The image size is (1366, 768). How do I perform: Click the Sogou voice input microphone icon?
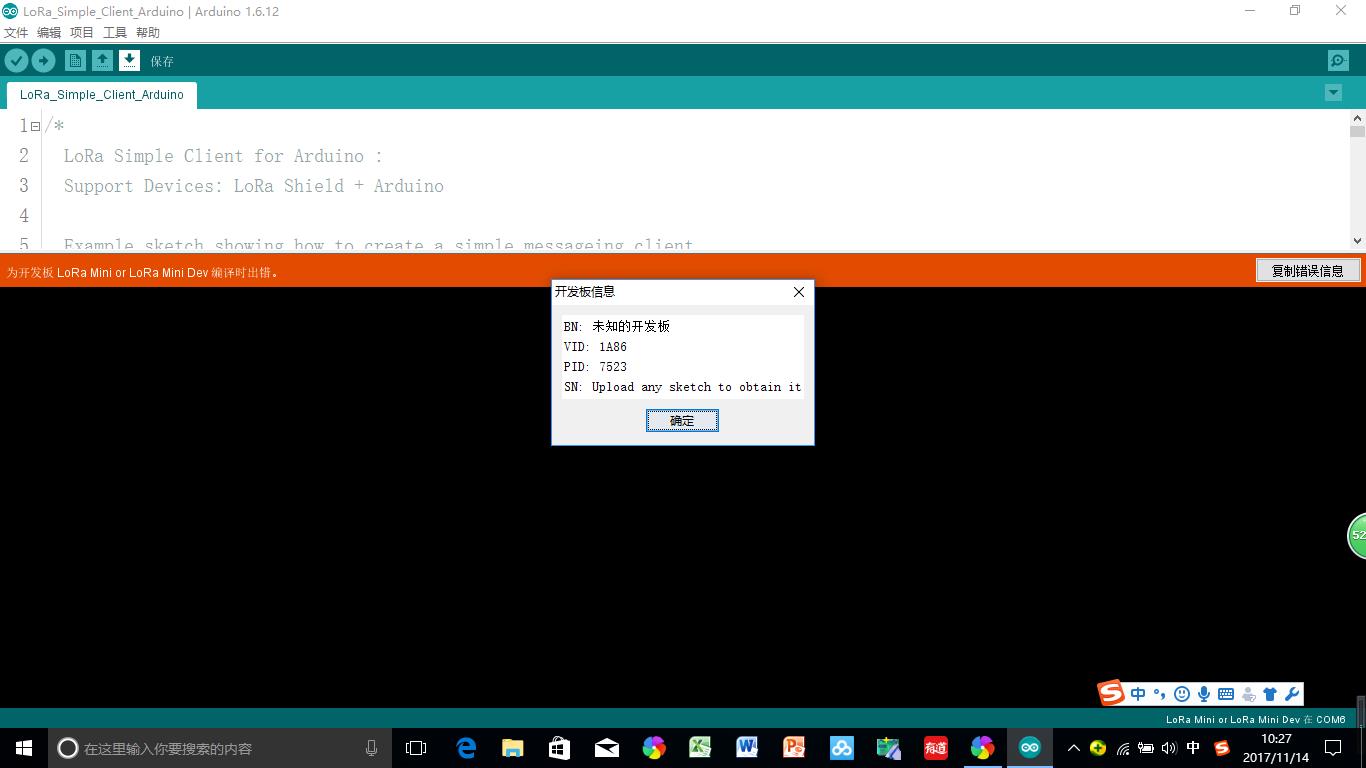pos(1204,694)
